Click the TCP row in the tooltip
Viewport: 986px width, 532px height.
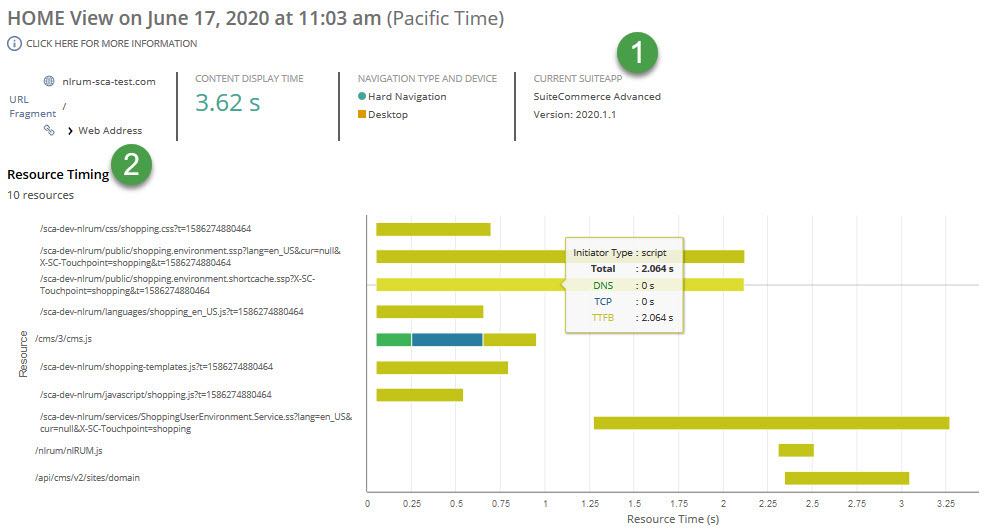[x=624, y=302]
